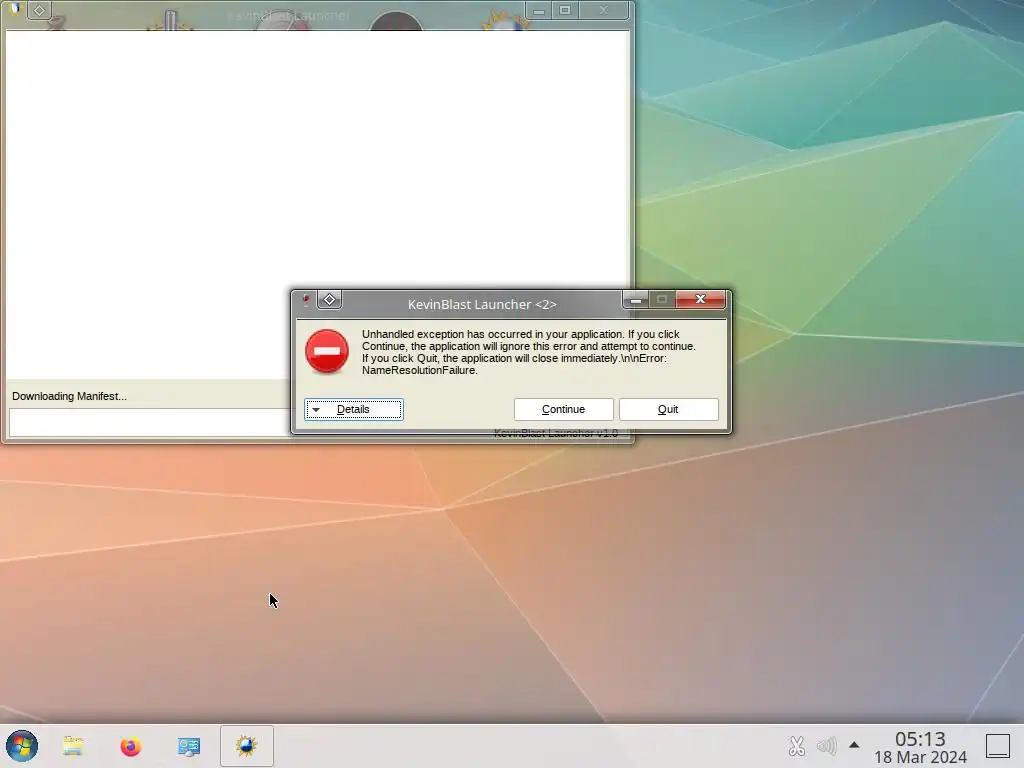Viewport: 1024px width, 768px height.
Task: Minimize the main KevinBlast Launcher window
Action: [x=539, y=10]
